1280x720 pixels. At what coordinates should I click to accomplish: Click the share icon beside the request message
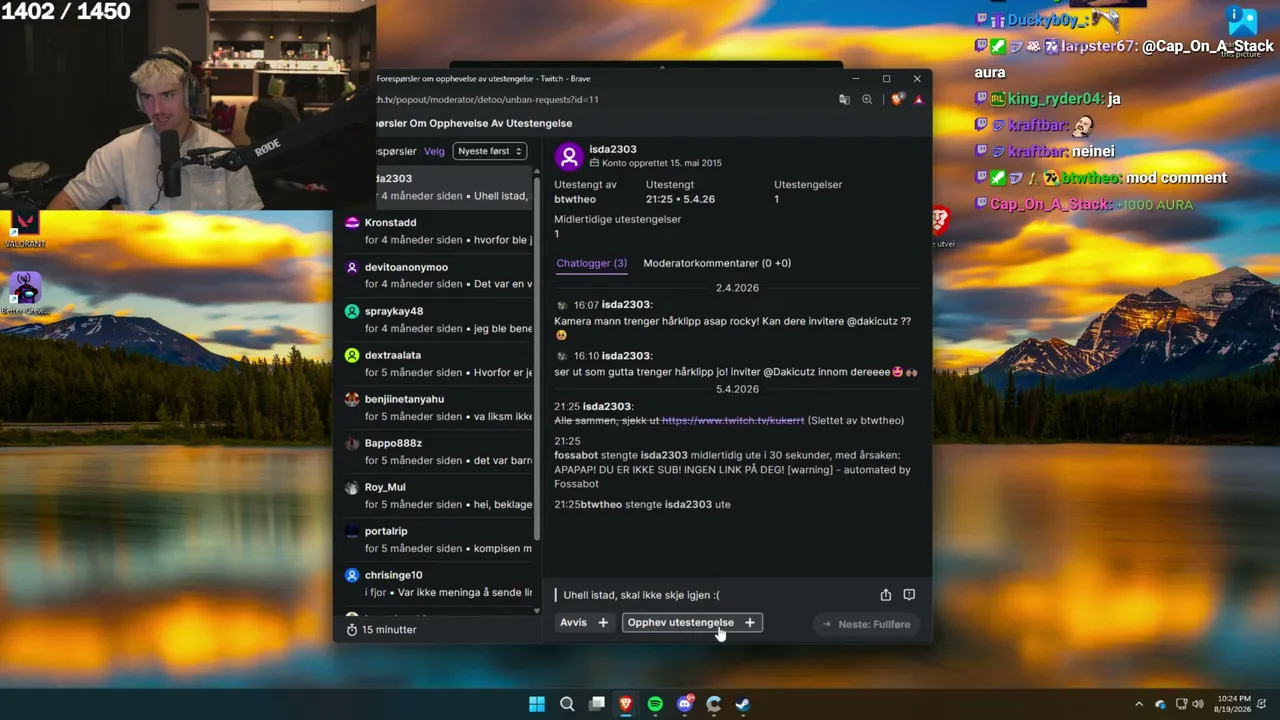886,595
